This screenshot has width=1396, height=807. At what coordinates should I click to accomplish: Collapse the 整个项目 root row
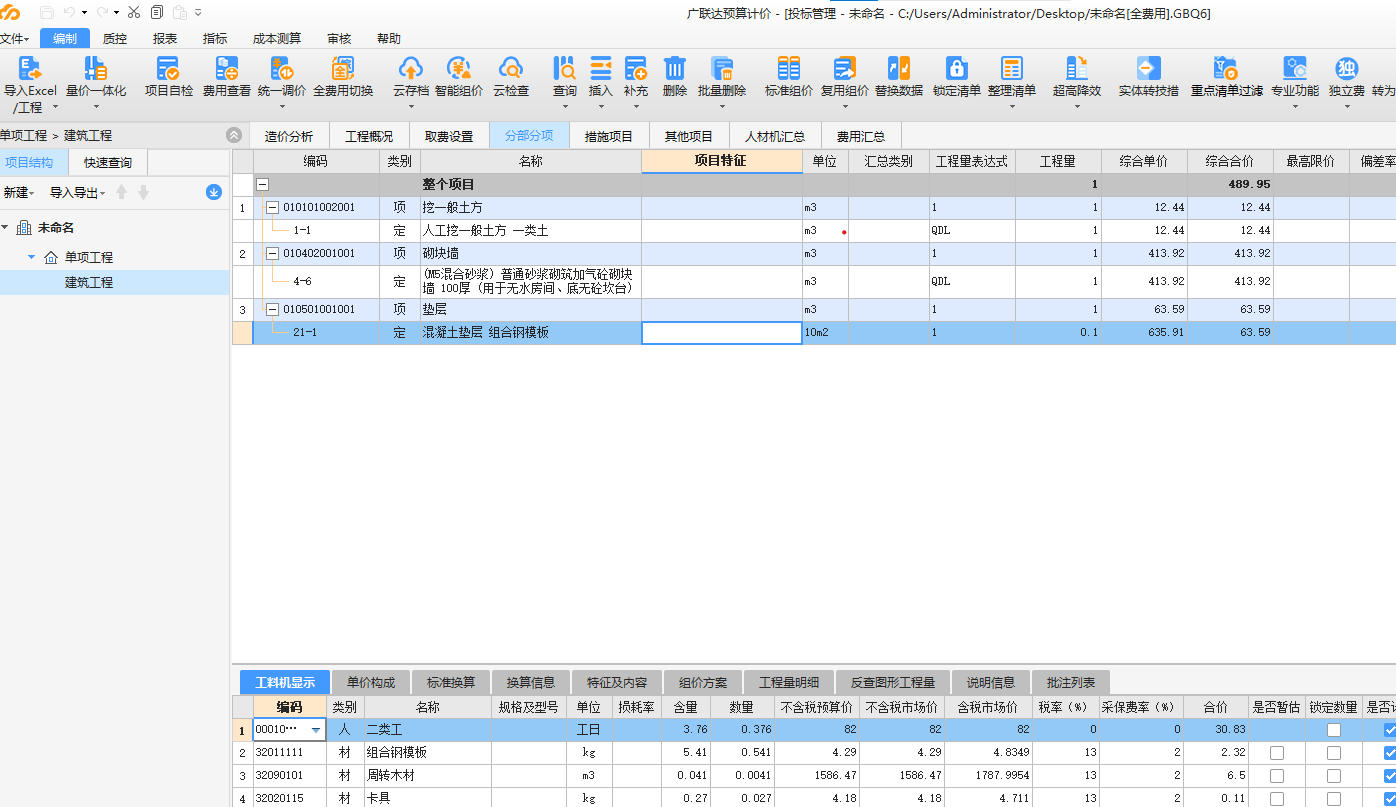point(263,185)
